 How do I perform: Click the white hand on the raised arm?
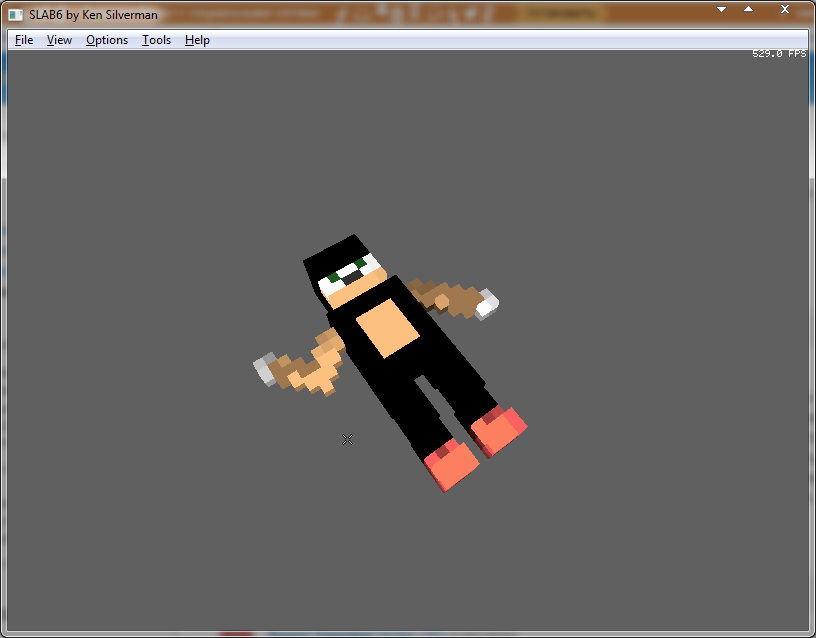[487, 304]
